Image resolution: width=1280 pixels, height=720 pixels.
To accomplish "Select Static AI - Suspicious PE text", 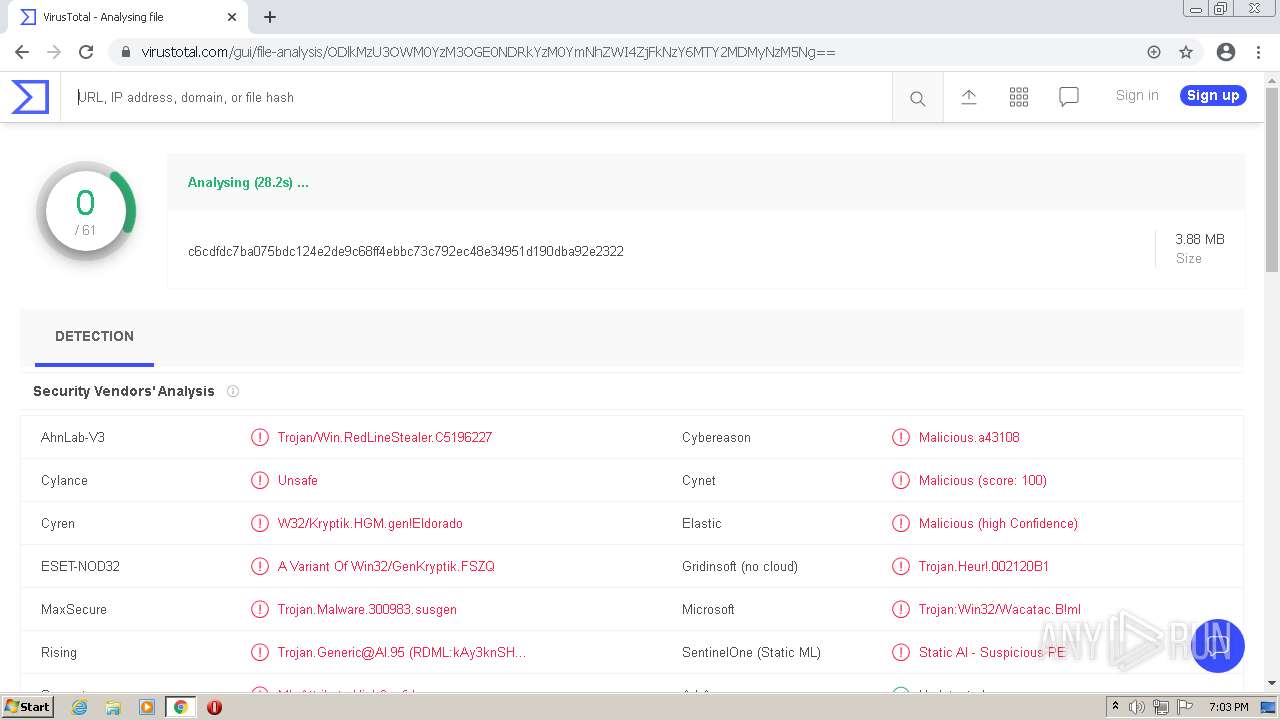I will click(992, 652).
